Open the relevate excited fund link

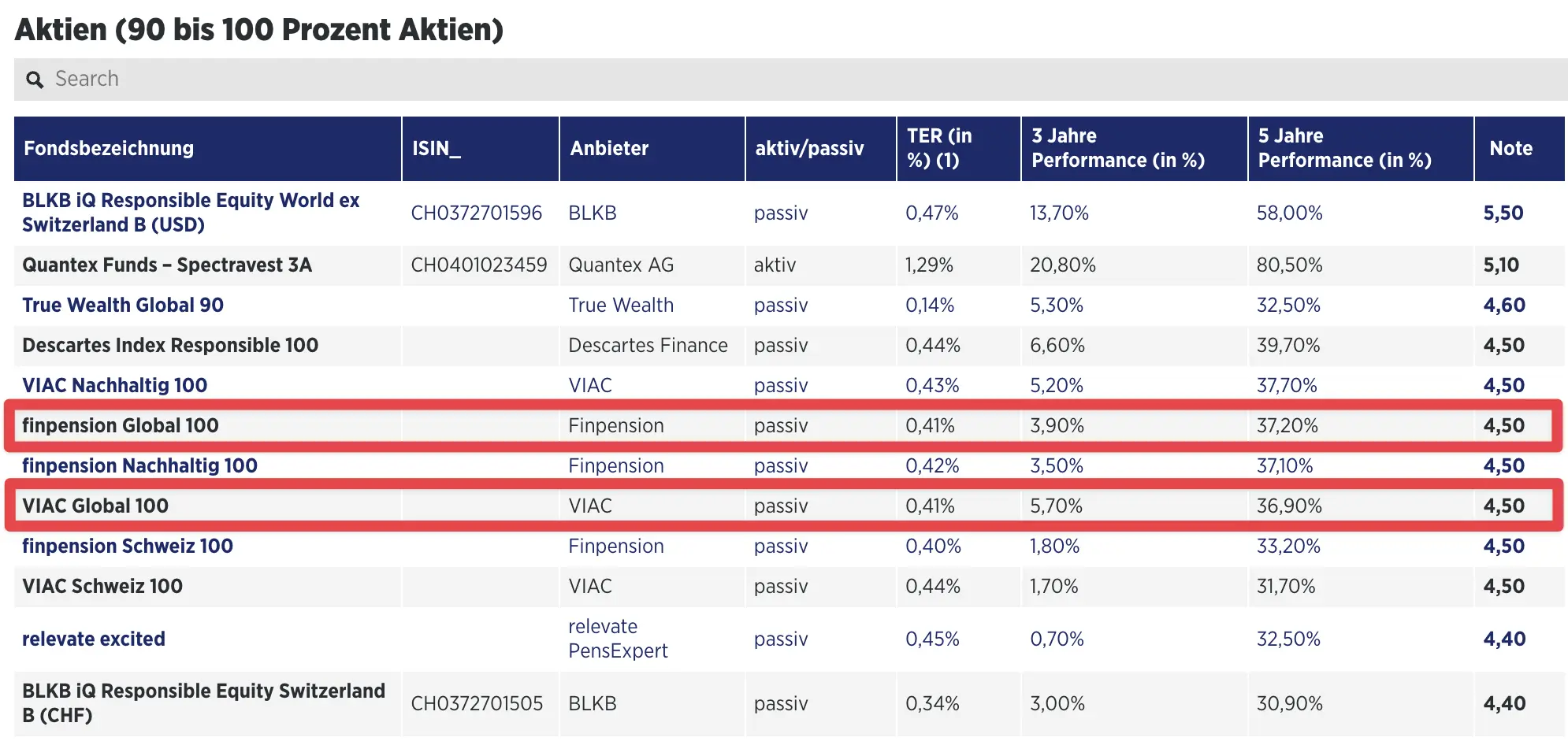pyautogui.click(x=94, y=639)
